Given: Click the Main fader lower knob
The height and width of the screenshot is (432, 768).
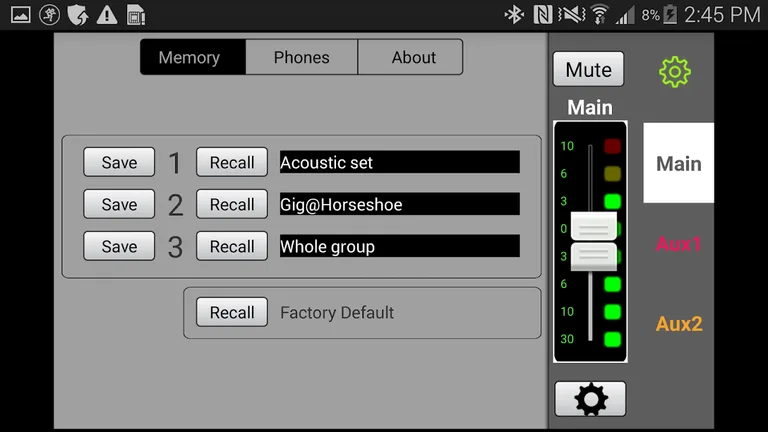Looking at the screenshot, I should (x=594, y=256).
